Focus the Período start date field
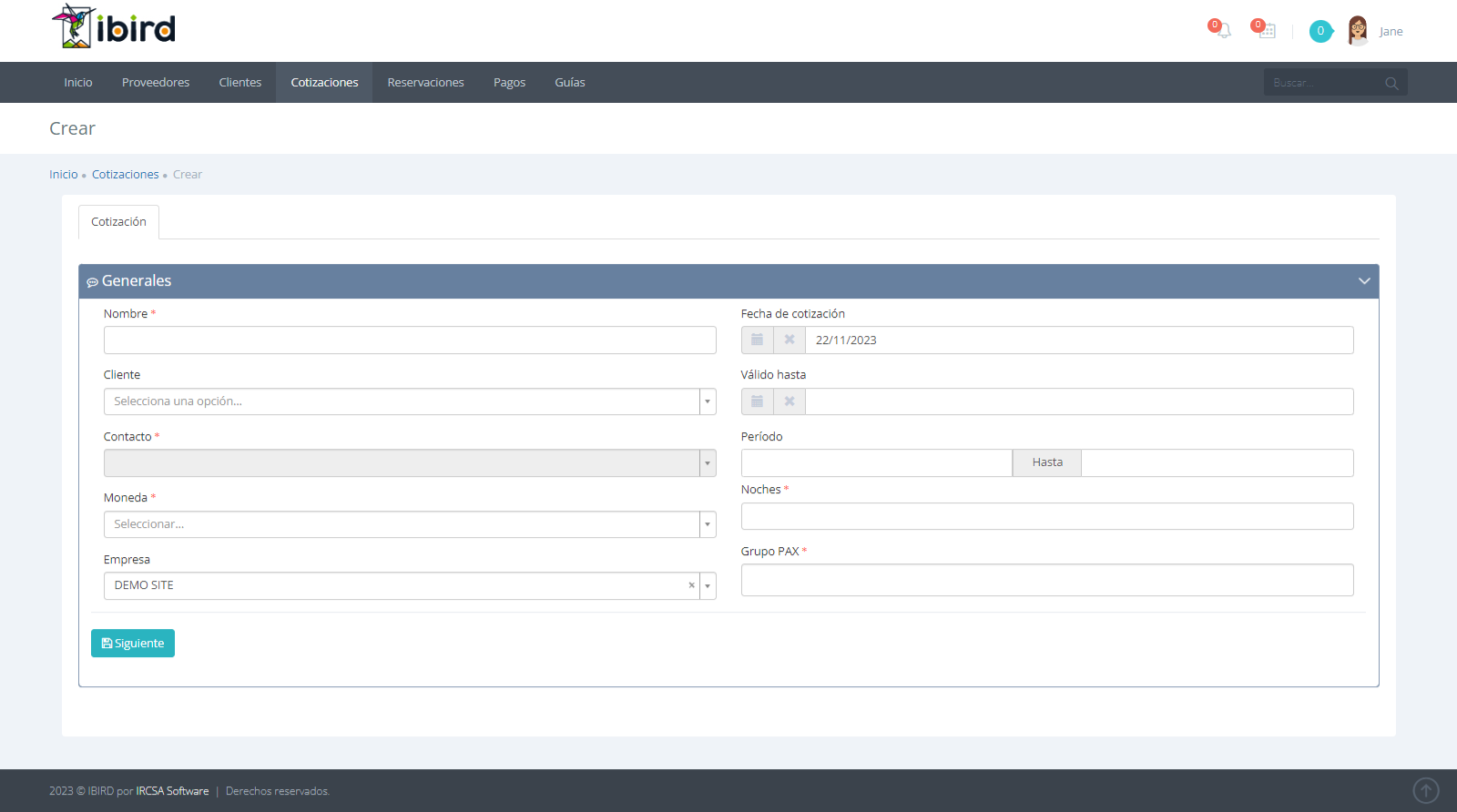The image size is (1457, 812). (x=877, y=463)
